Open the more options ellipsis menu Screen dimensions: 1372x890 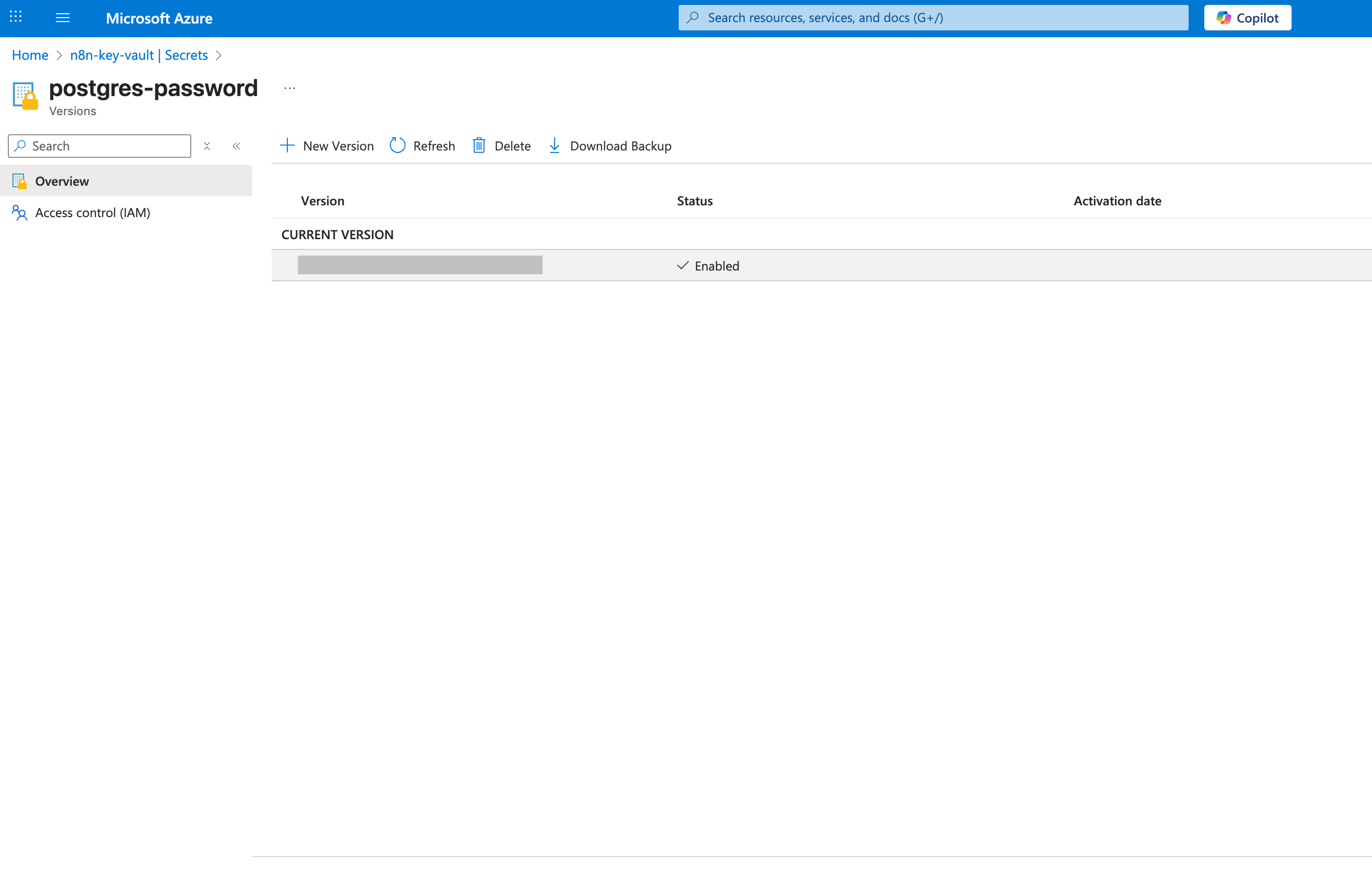pyautogui.click(x=289, y=88)
